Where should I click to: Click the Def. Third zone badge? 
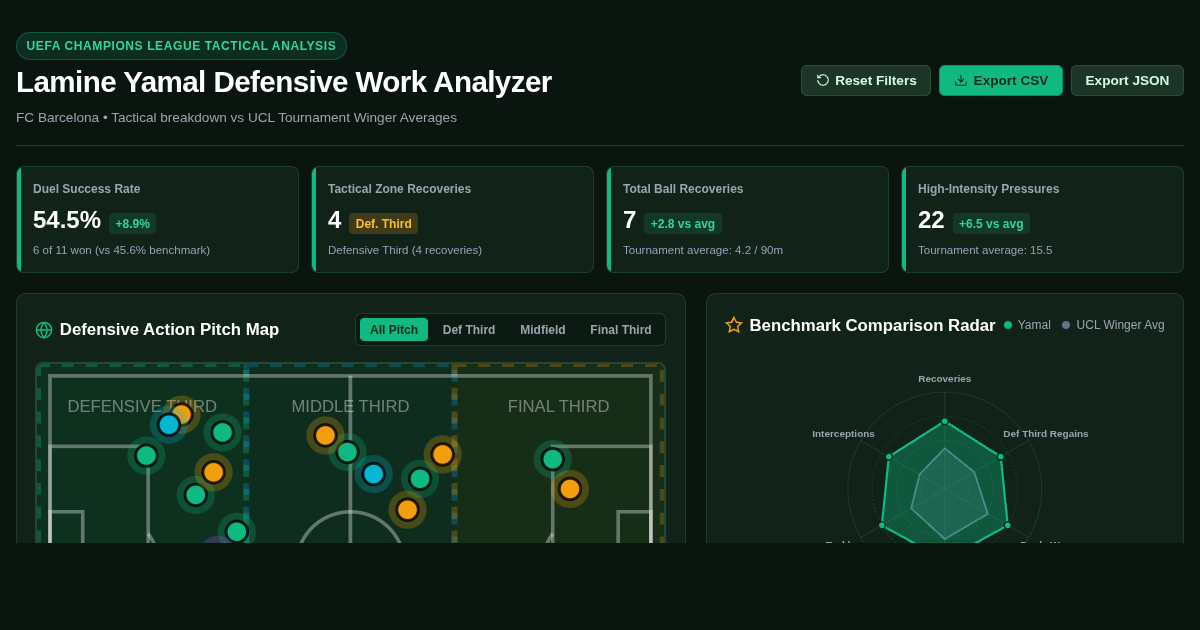pos(384,224)
